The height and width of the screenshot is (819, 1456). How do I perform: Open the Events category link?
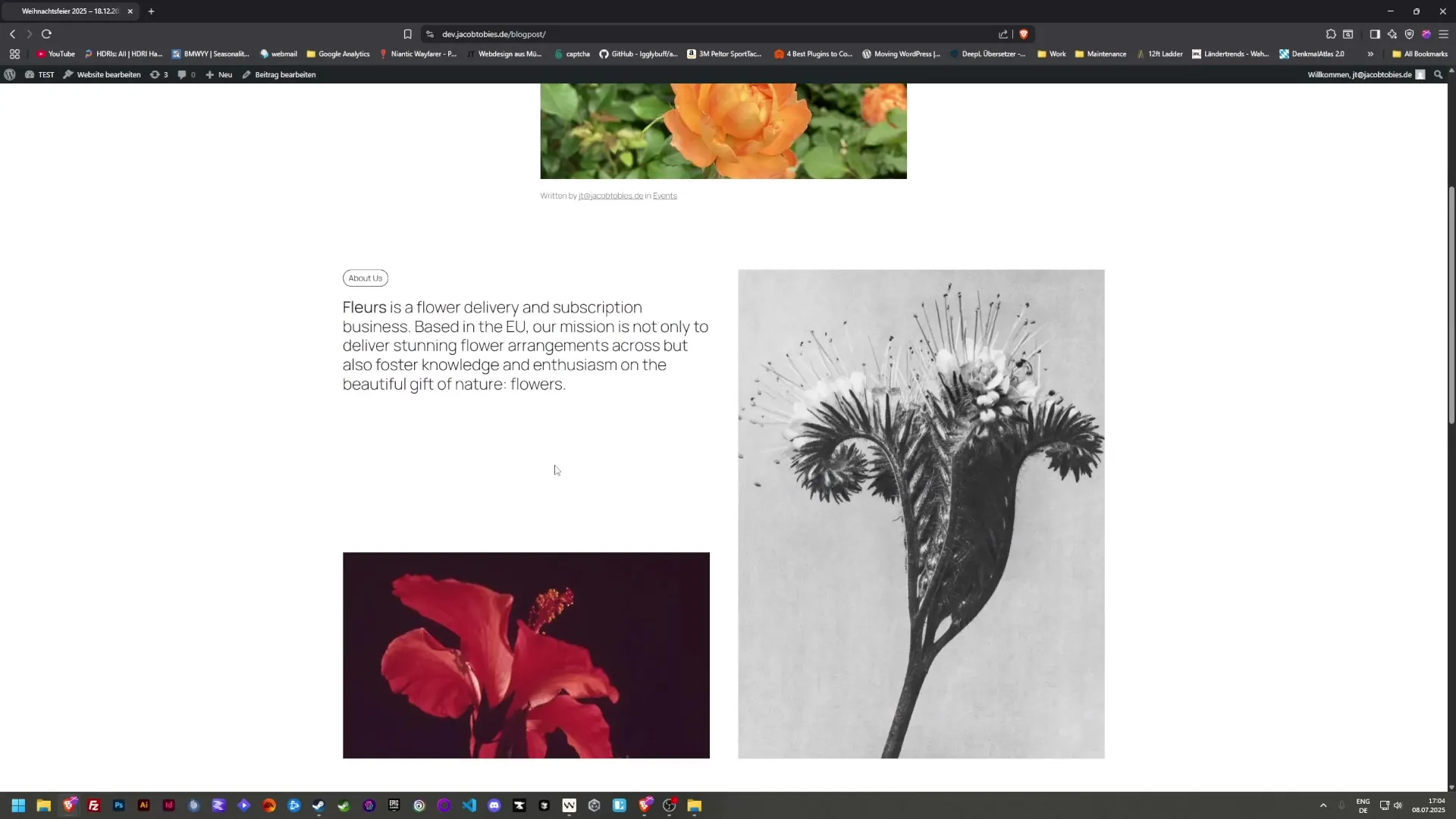click(x=664, y=196)
